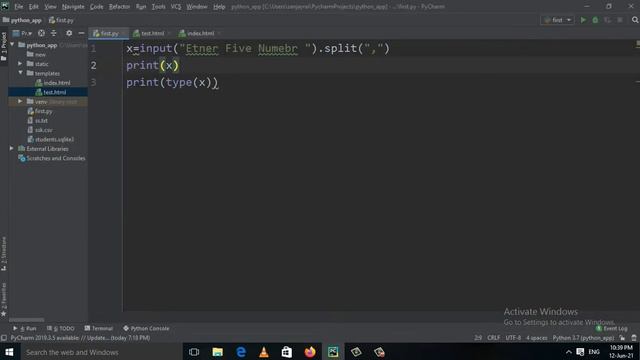Select the first.py editor tab
The image size is (640, 360).
click(109, 33)
